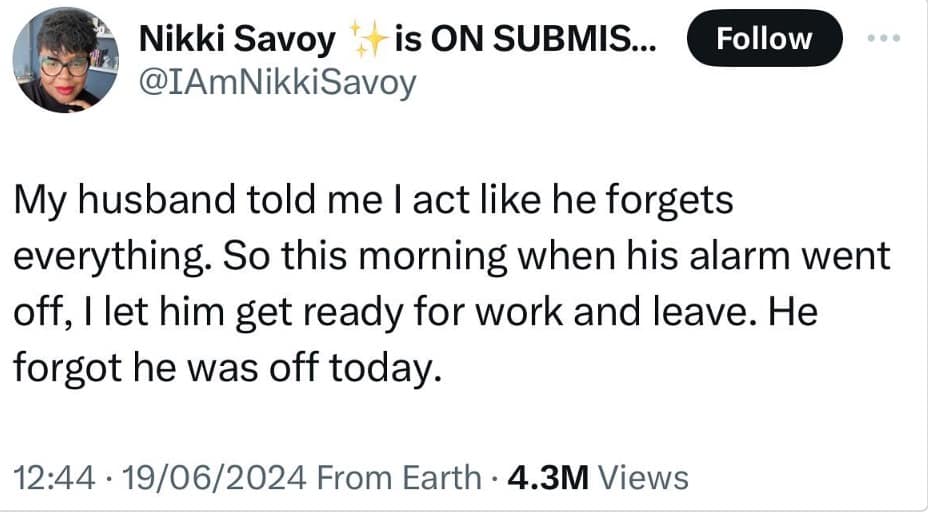Click the line starting "everything. So this morning"

pos(450,257)
